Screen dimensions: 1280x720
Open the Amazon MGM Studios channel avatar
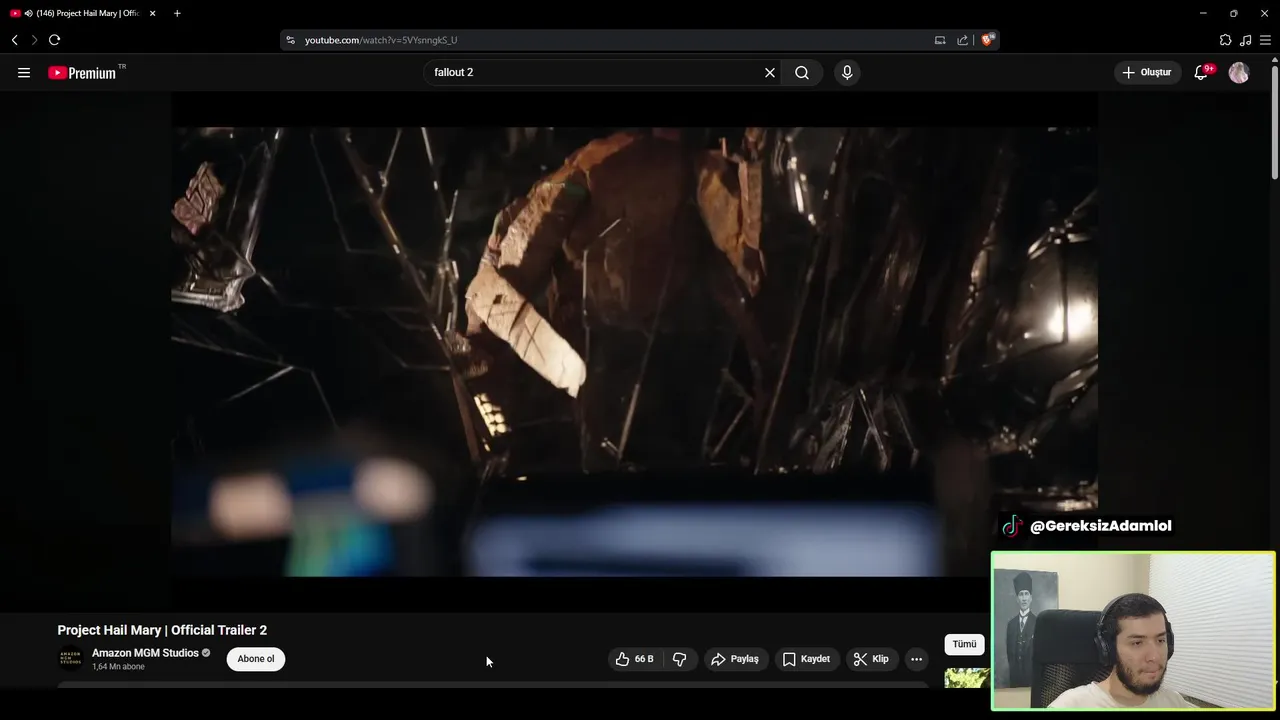click(x=70, y=659)
